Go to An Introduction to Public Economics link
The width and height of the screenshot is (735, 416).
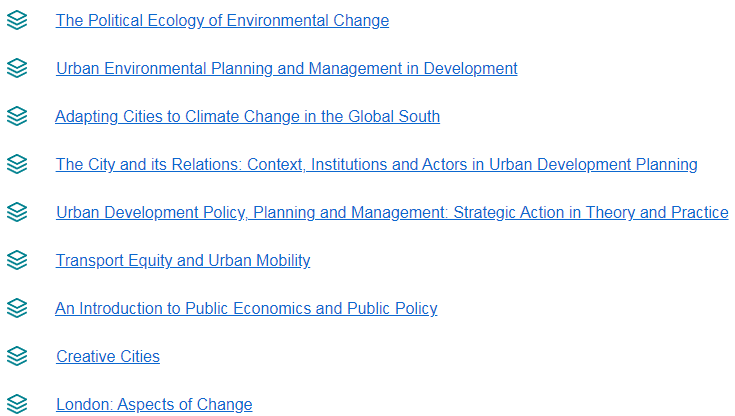(x=246, y=309)
